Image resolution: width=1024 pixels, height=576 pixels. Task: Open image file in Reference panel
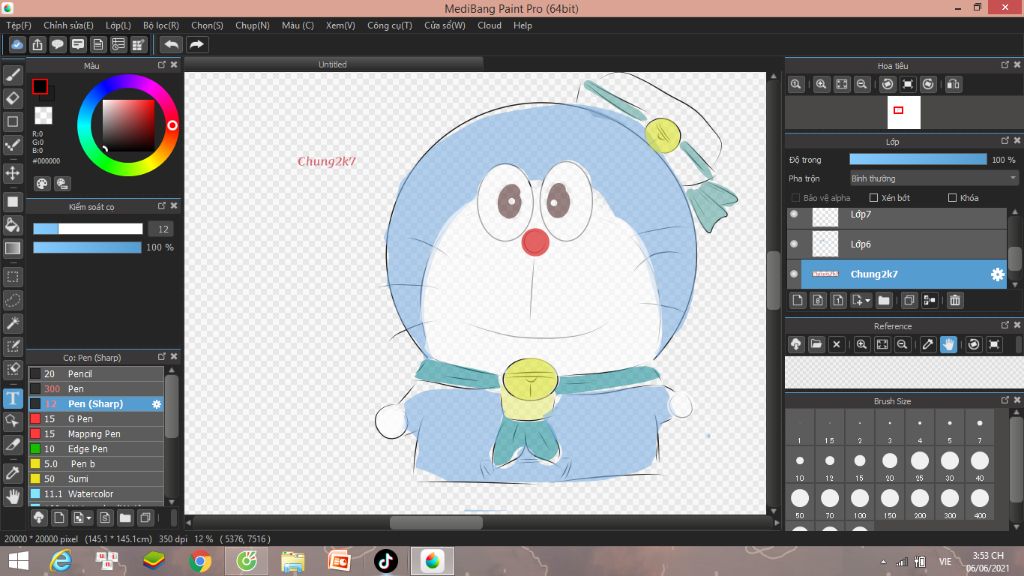pyautogui.click(x=816, y=344)
